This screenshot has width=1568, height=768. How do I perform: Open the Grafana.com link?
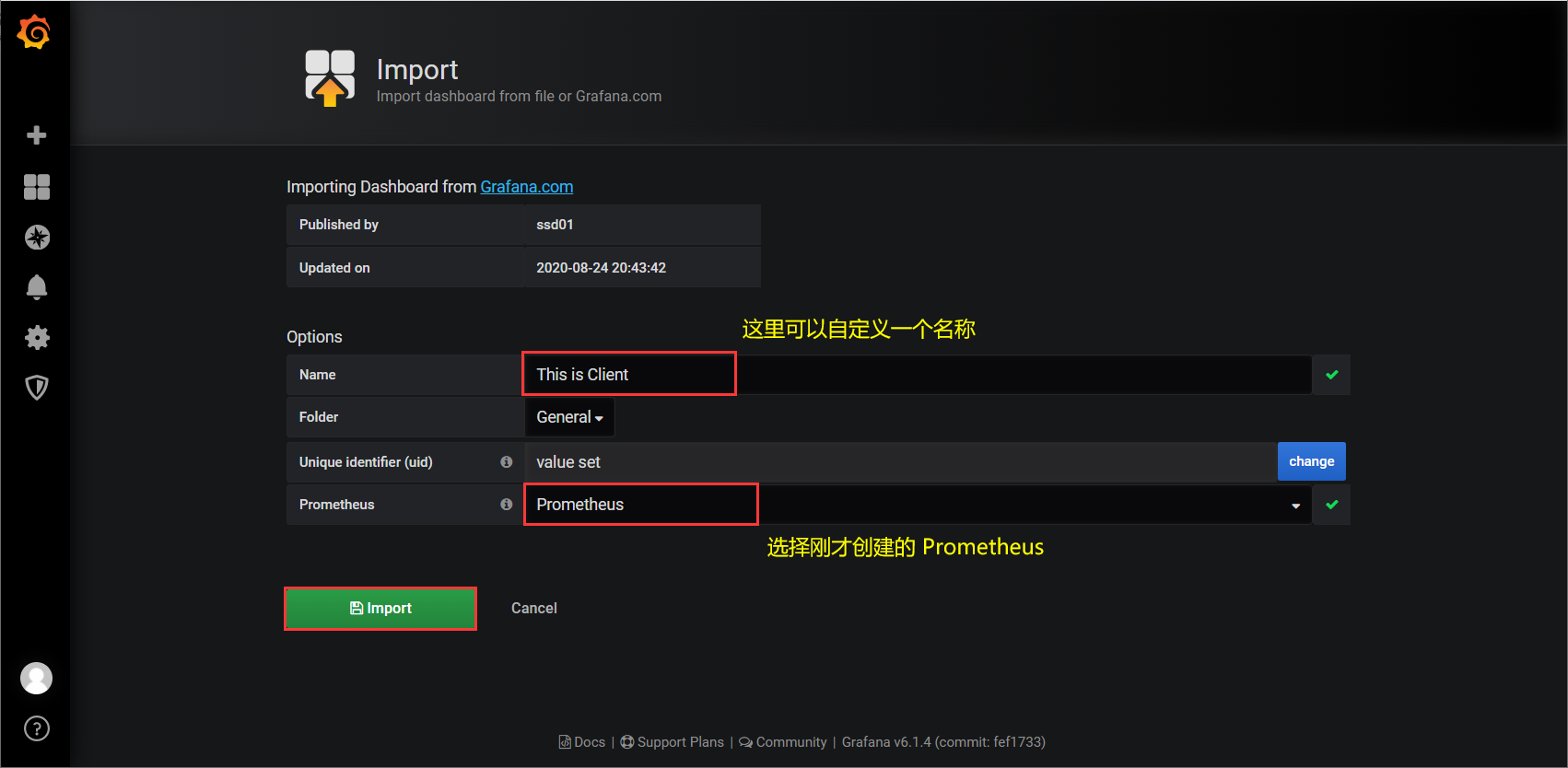[x=527, y=187]
